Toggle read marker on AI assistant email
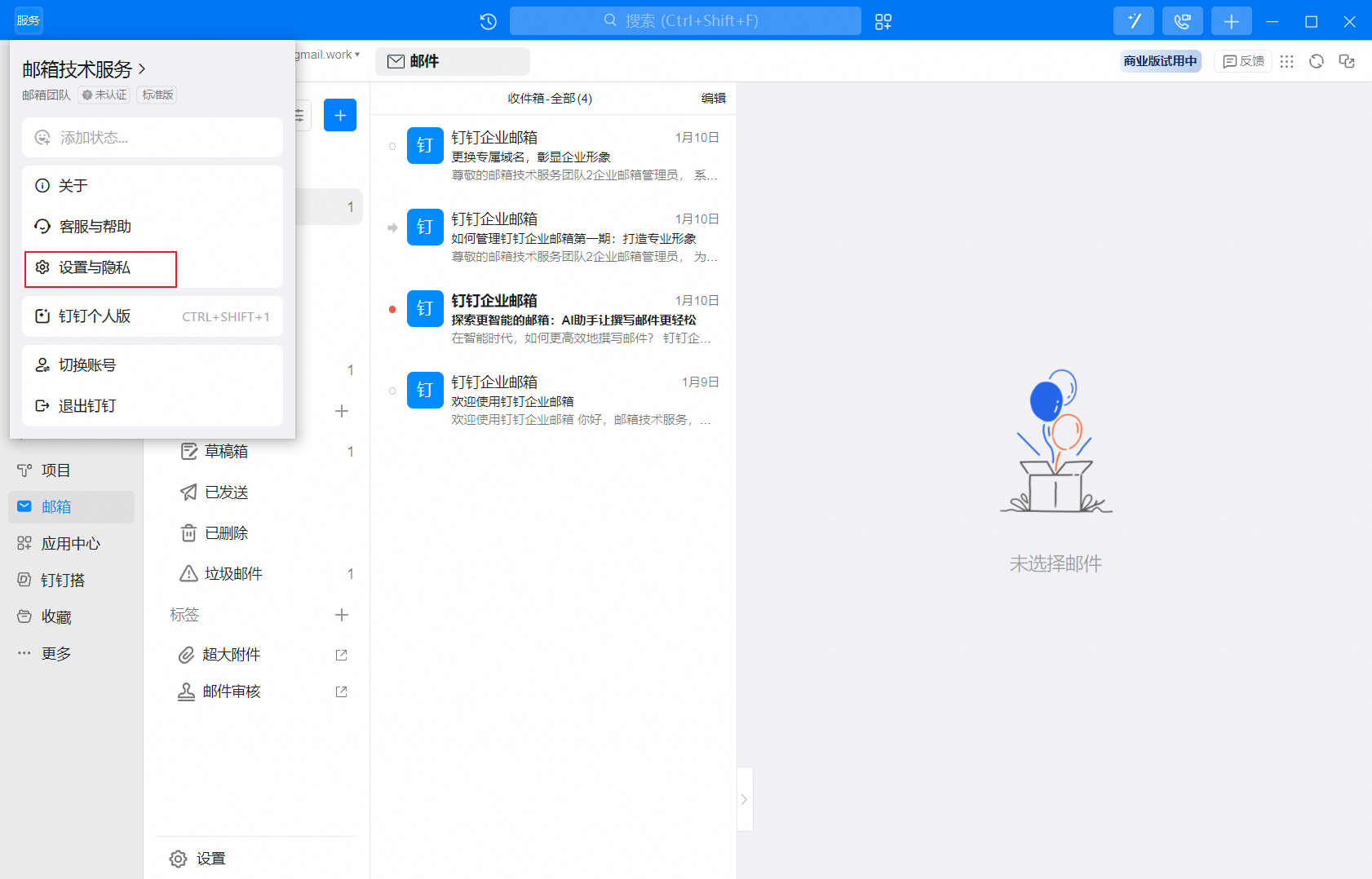This screenshot has height=879, width=1372. tap(392, 310)
